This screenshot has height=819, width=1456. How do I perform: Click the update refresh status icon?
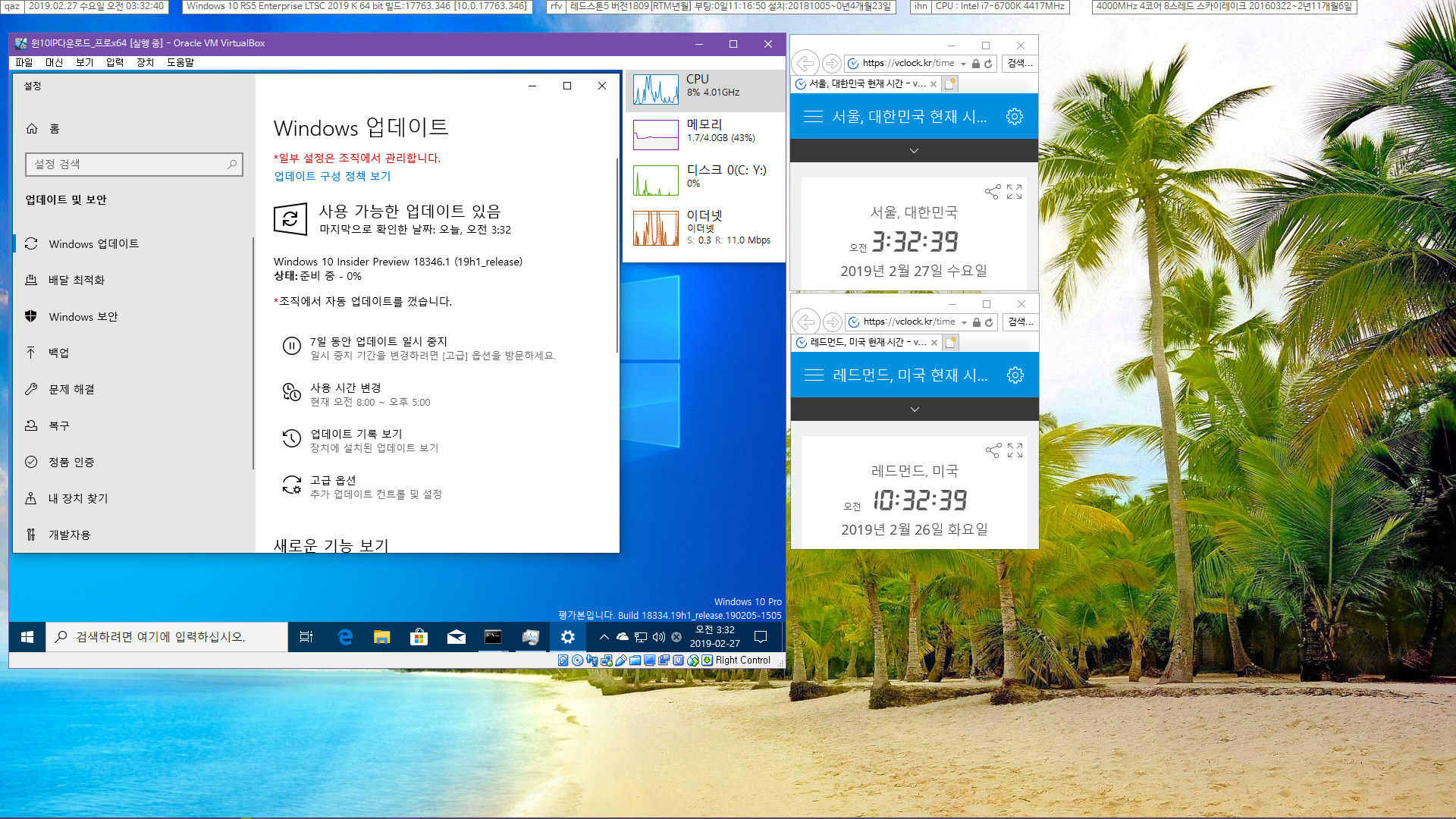[290, 219]
